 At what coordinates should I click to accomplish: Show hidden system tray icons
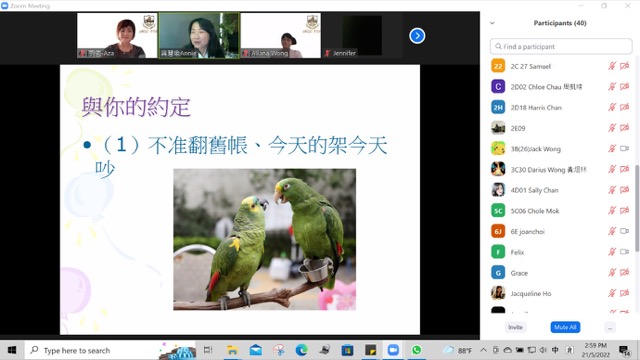(x=483, y=350)
